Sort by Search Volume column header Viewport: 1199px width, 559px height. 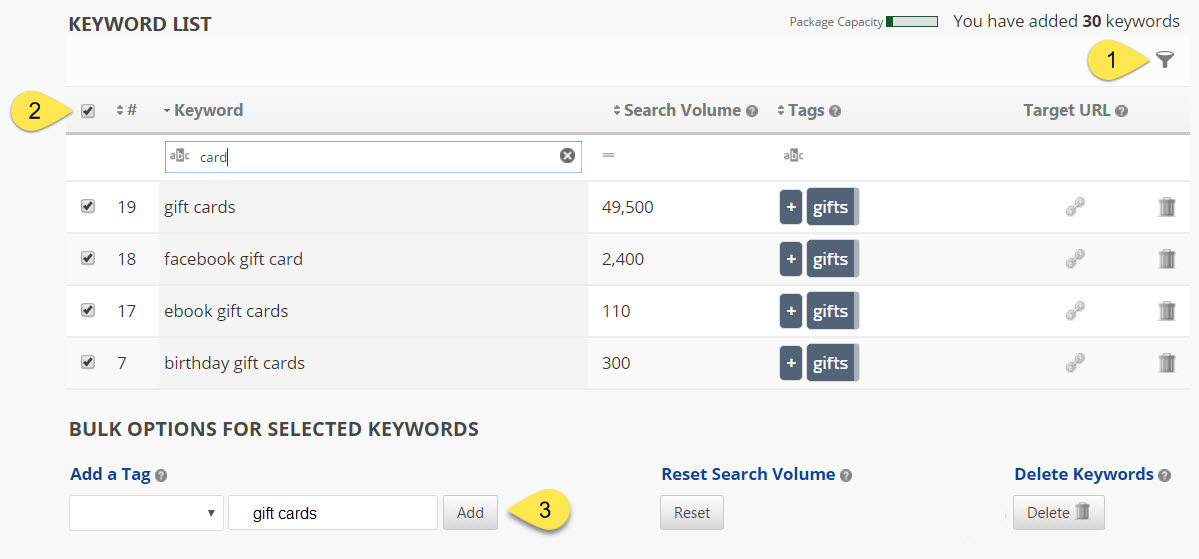[x=681, y=110]
